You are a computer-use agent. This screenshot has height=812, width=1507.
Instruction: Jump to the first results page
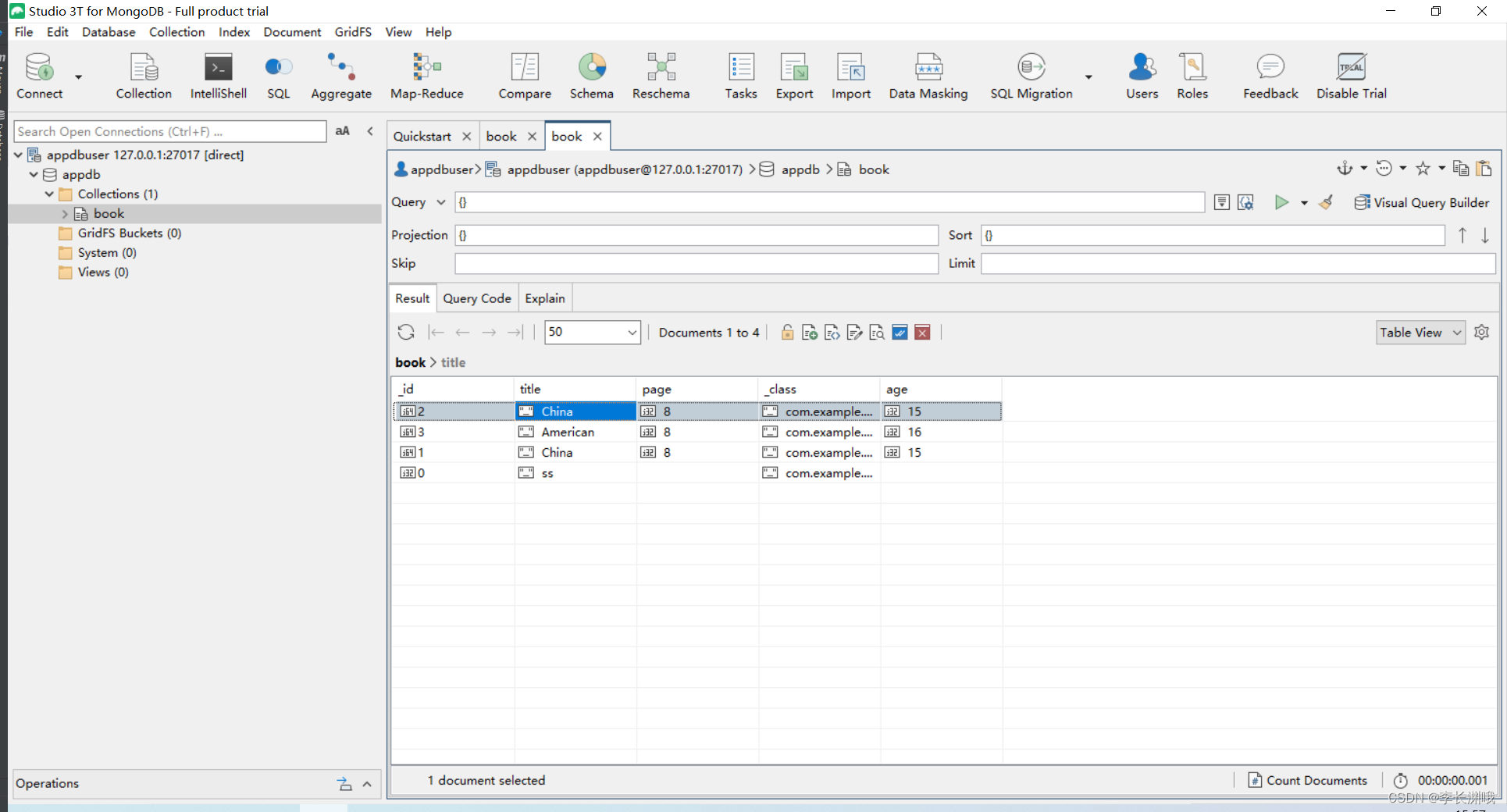(x=436, y=333)
